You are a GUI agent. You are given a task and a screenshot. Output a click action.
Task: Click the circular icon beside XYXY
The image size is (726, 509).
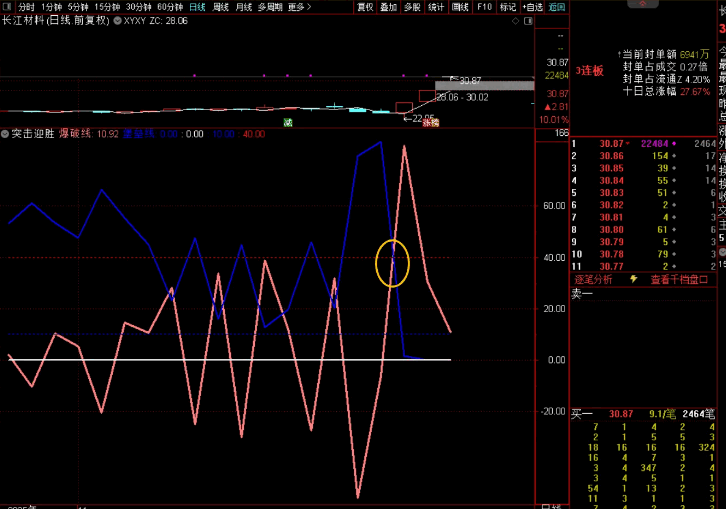(x=118, y=20)
